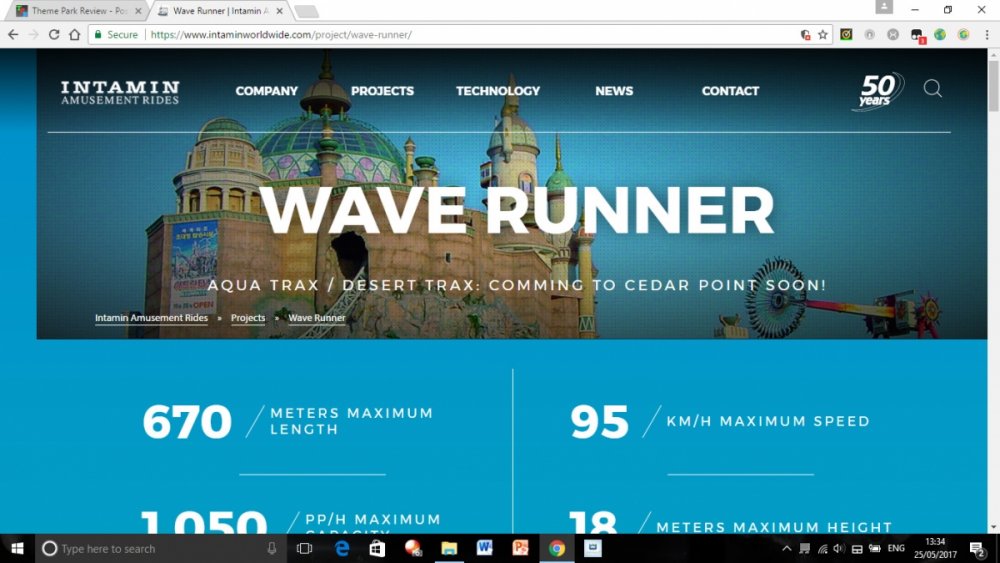
Task: Click the grey flag tray icon beside the chevron
Action: coord(805,548)
